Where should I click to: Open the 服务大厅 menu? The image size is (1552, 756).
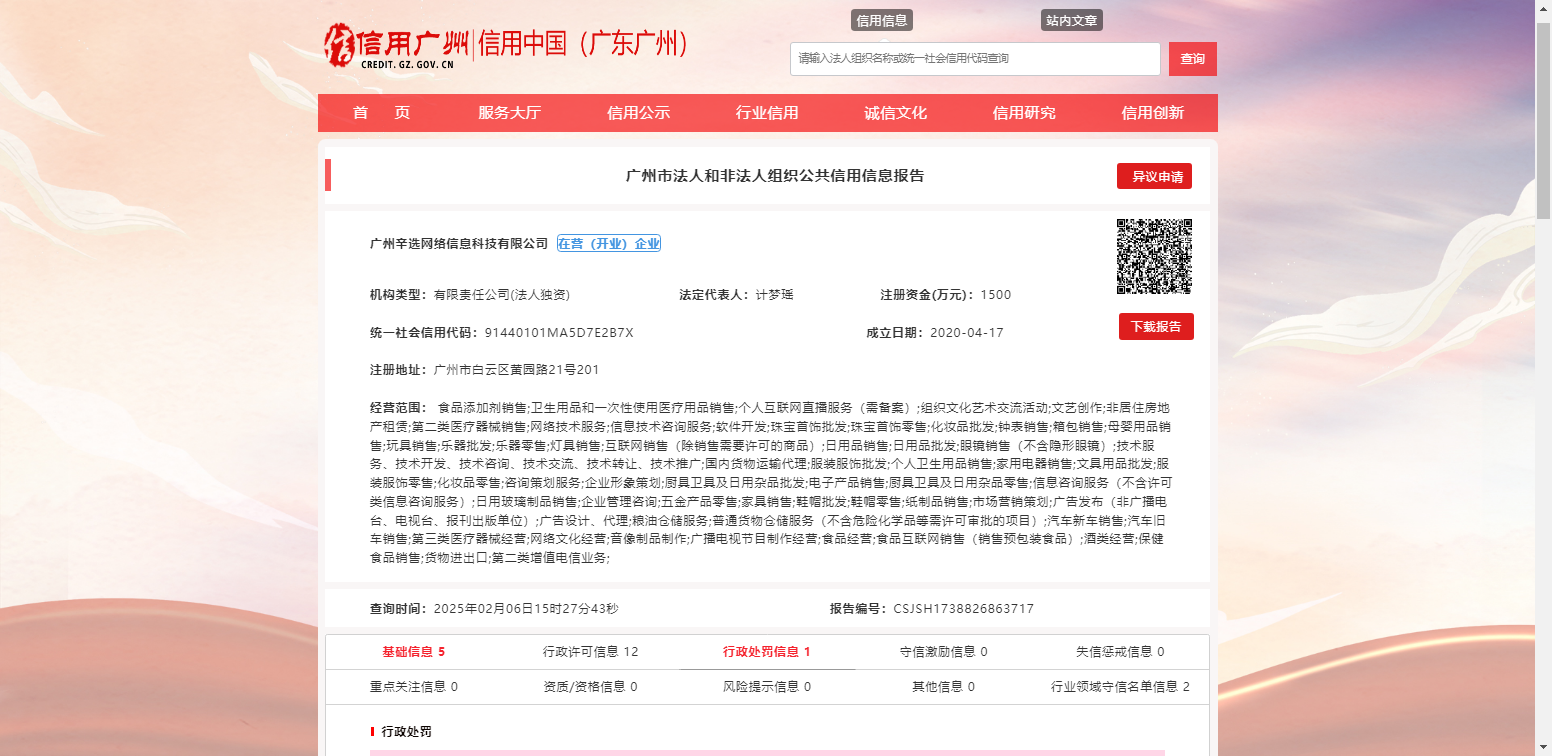tap(509, 113)
